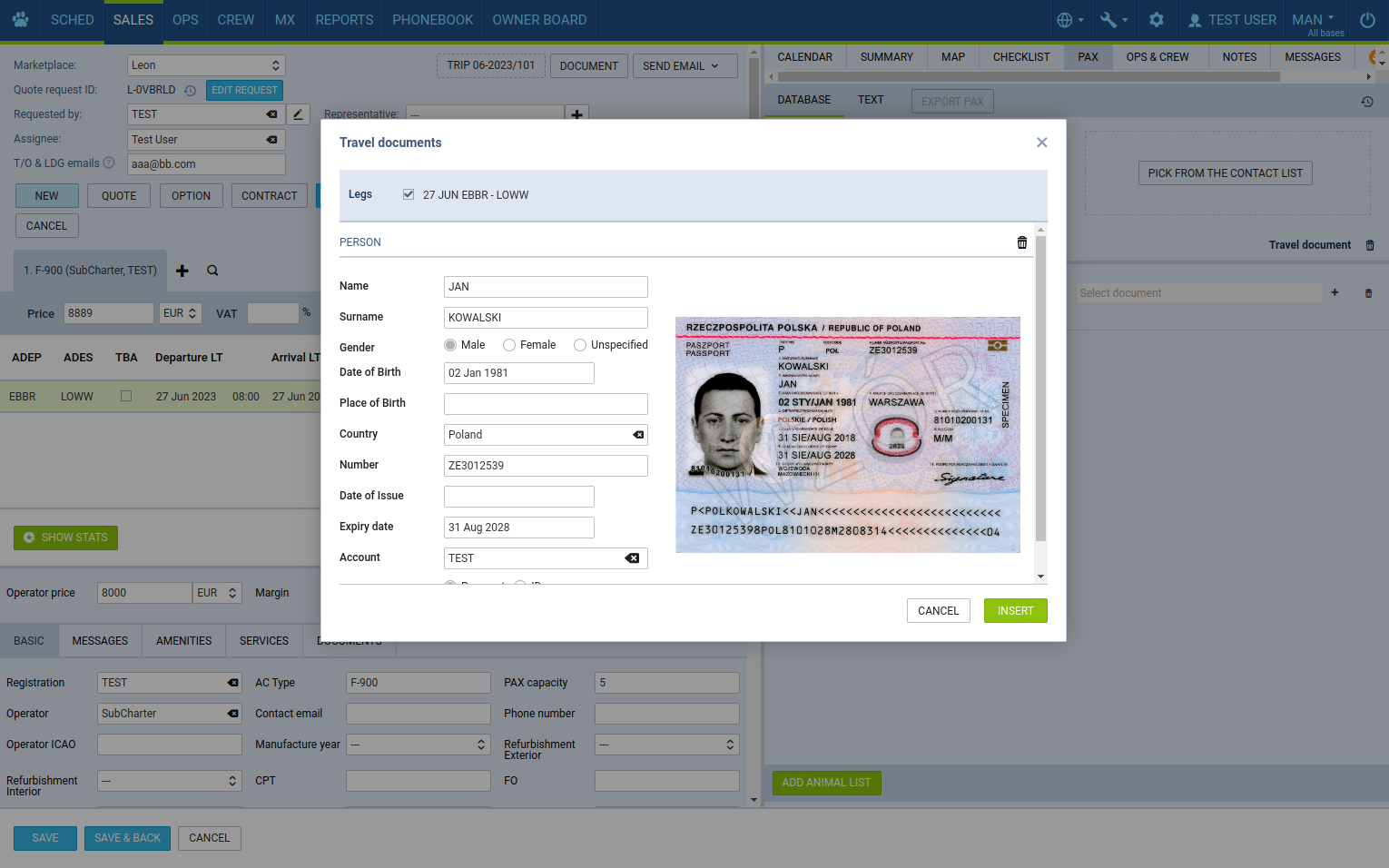Image resolution: width=1389 pixels, height=868 pixels.
Task: Open the Marketplace Leon dropdown
Action: click(206, 65)
